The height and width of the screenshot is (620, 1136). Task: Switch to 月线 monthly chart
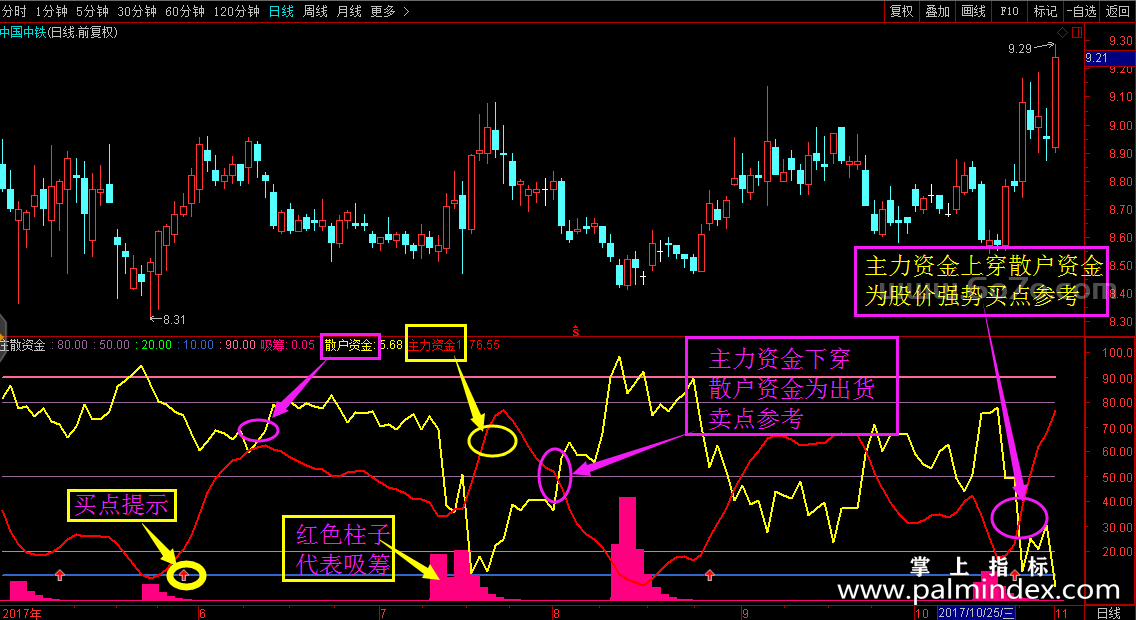[349, 11]
